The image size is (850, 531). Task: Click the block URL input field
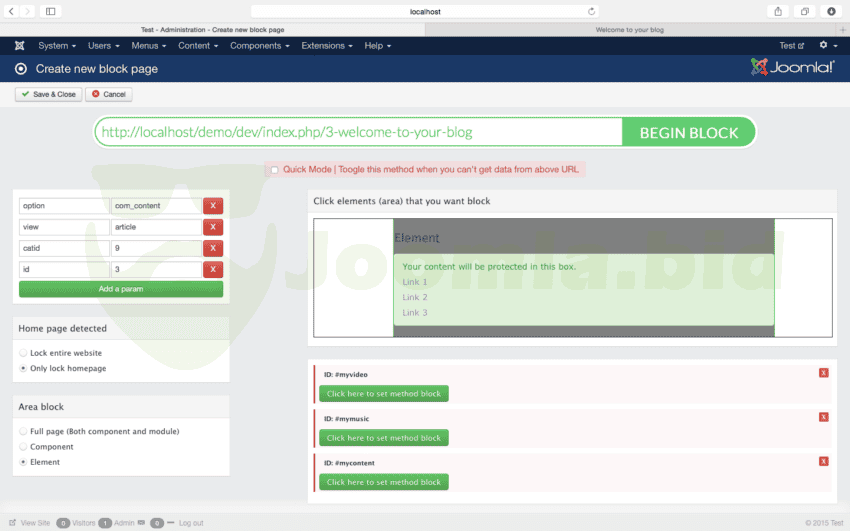pos(358,132)
